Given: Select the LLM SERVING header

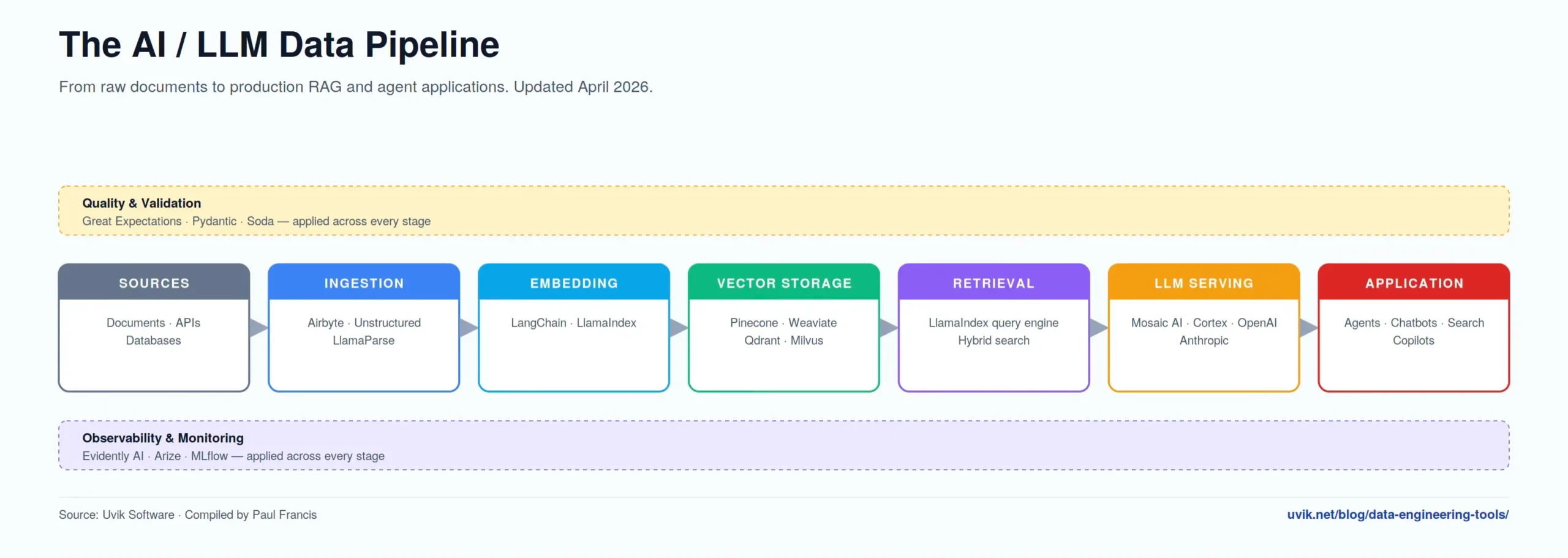Looking at the screenshot, I should [x=1204, y=282].
